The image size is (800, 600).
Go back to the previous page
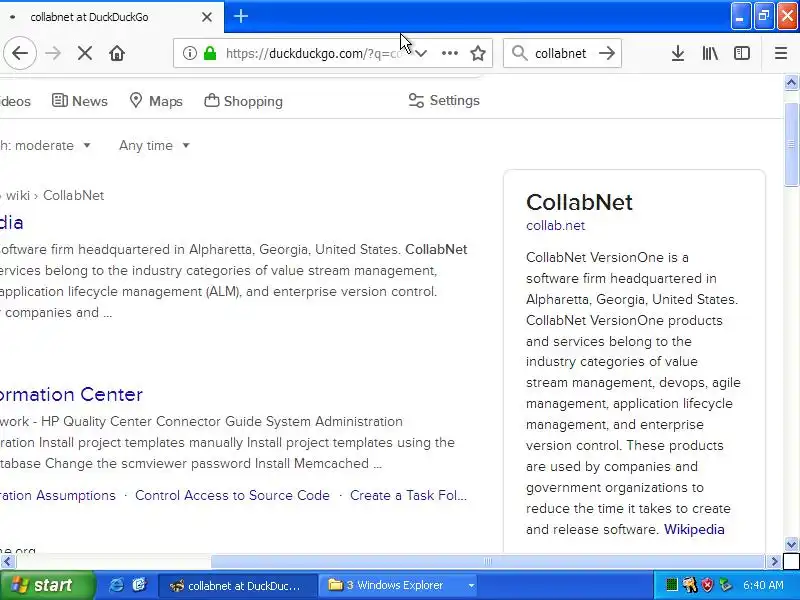(20, 53)
